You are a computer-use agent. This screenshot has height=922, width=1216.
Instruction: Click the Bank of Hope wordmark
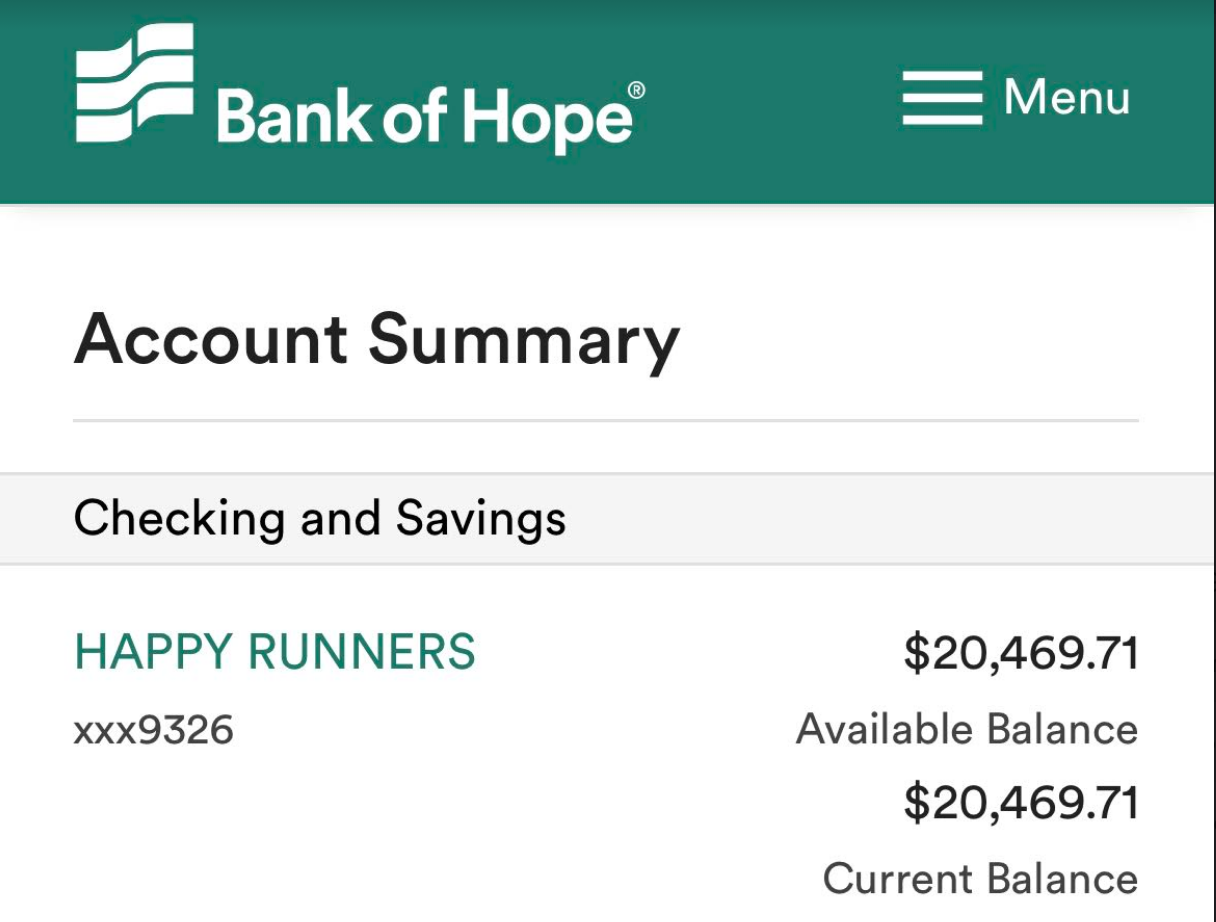coord(424,118)
